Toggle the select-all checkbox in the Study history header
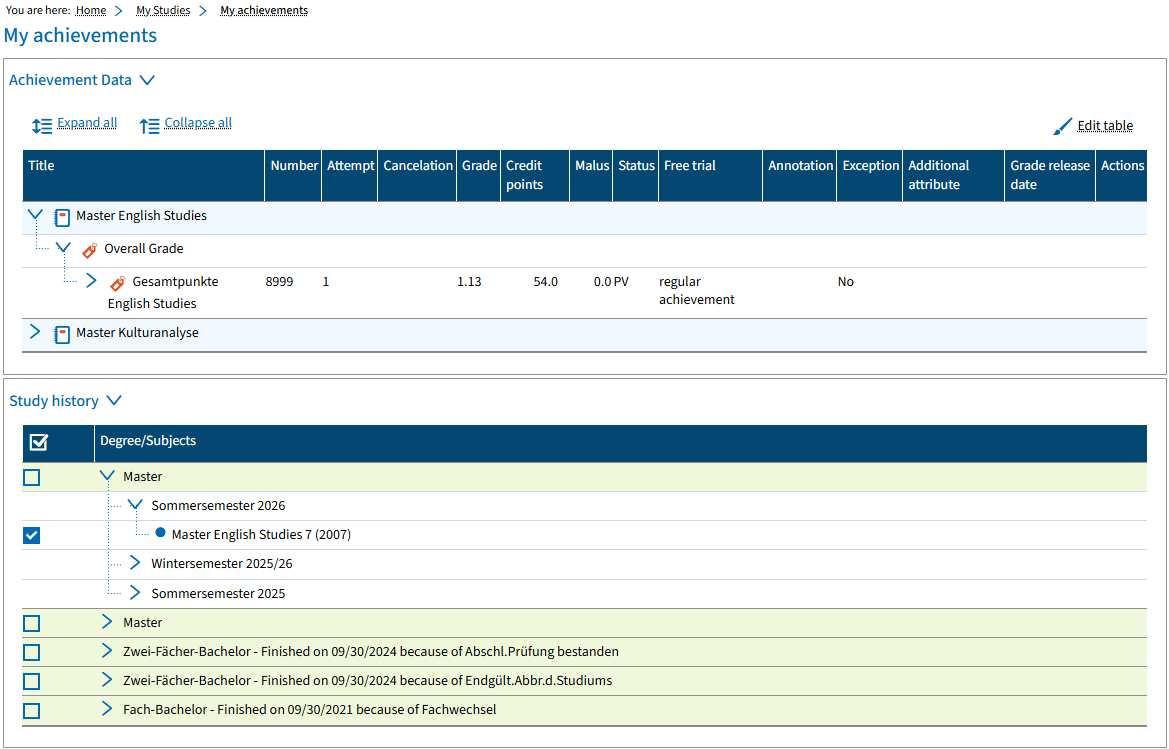The height and width of the screenshot is (749, 1169). pos(38,443)
